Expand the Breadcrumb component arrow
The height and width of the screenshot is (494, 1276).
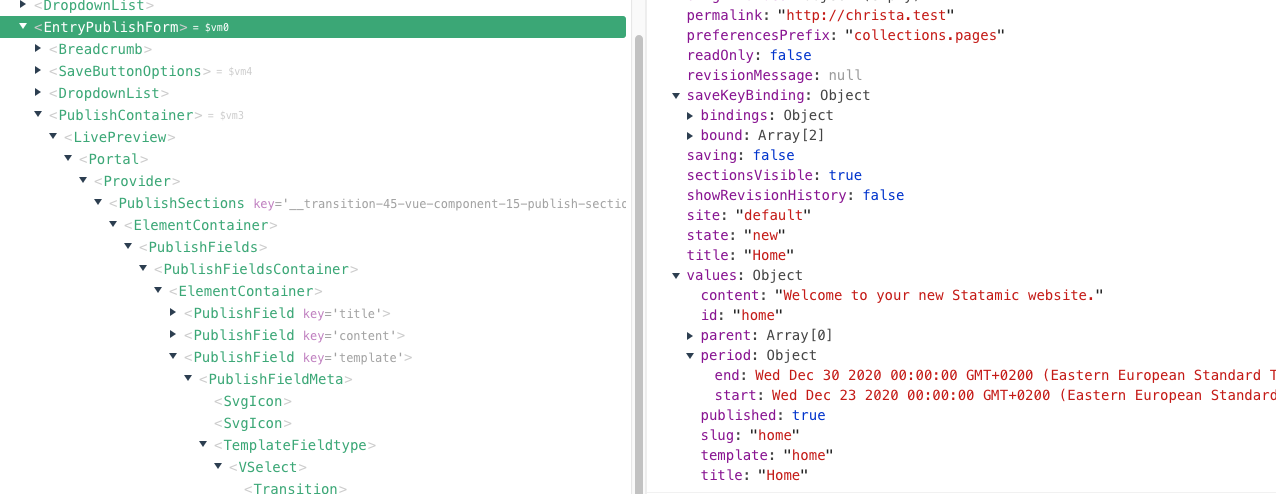coord(38,49)
